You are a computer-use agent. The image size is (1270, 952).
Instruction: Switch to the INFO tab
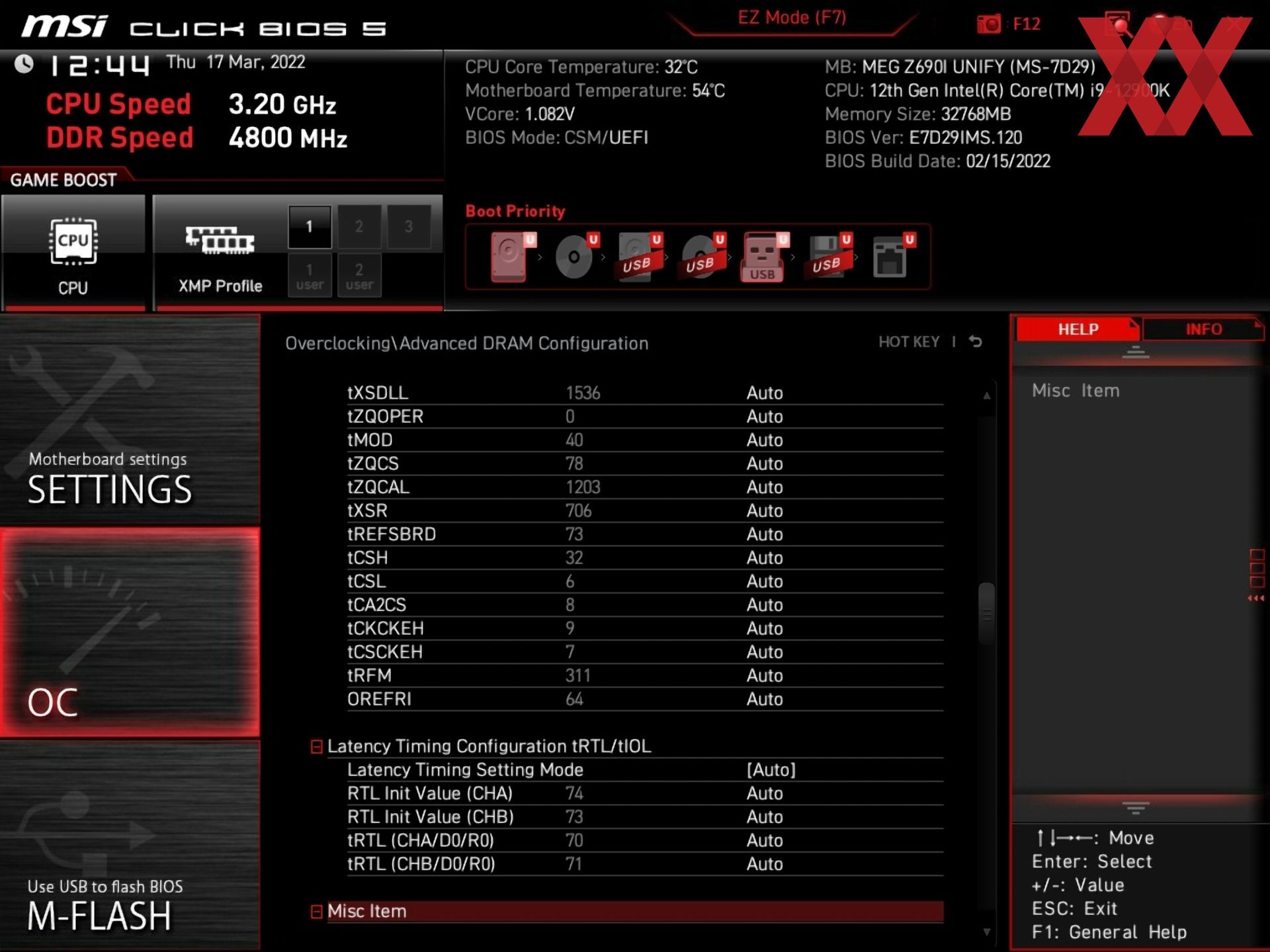point(1203,329)
